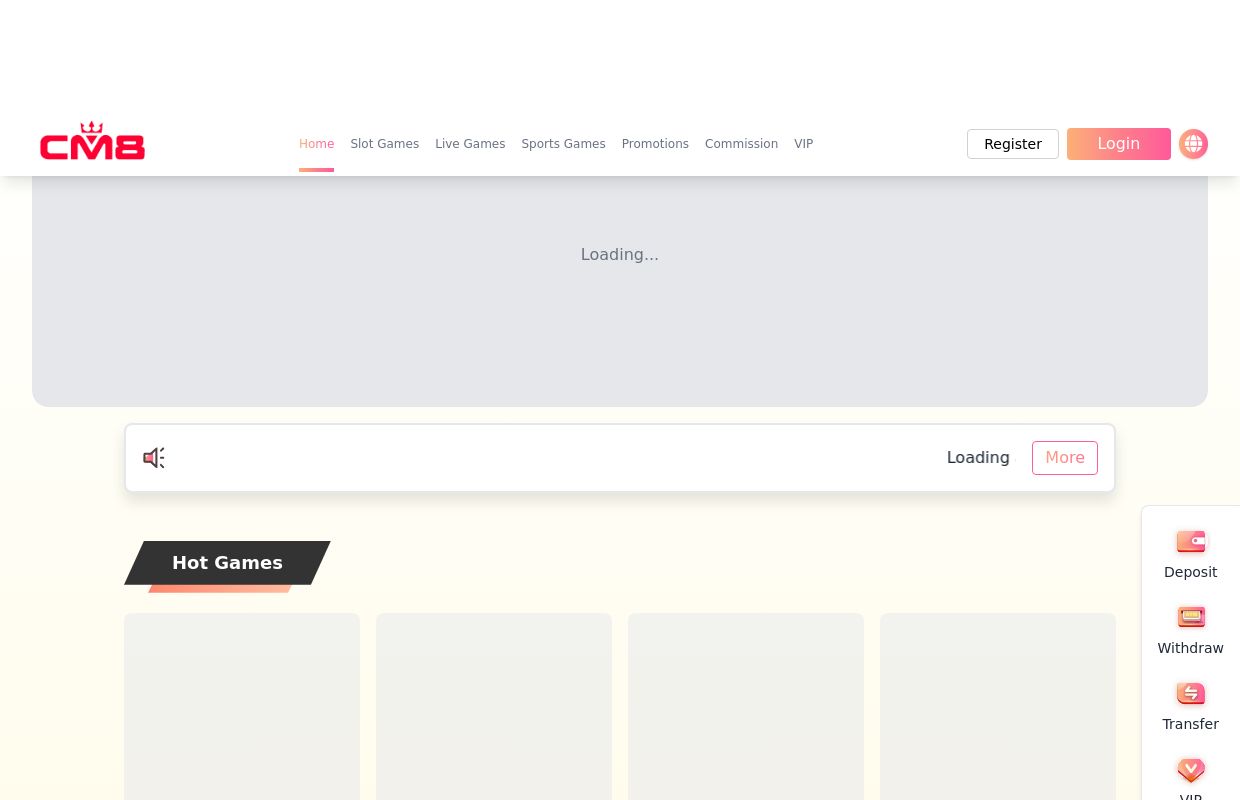Go to the Home tab
The width and height of the screenshot is (1240, 800).
pyautogui.click(x=316, y=144)
